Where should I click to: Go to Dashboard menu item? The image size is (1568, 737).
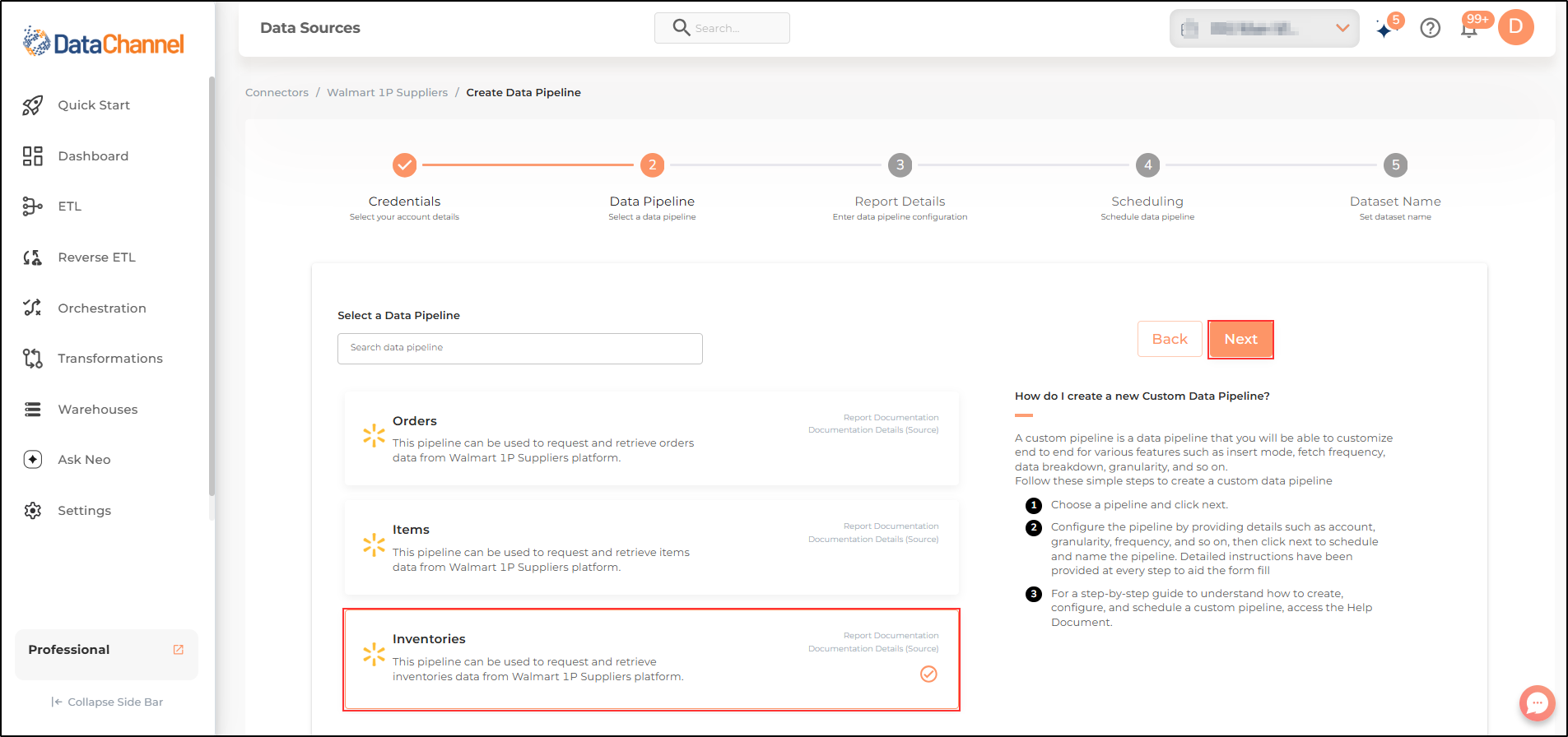[x=93, y=156]
